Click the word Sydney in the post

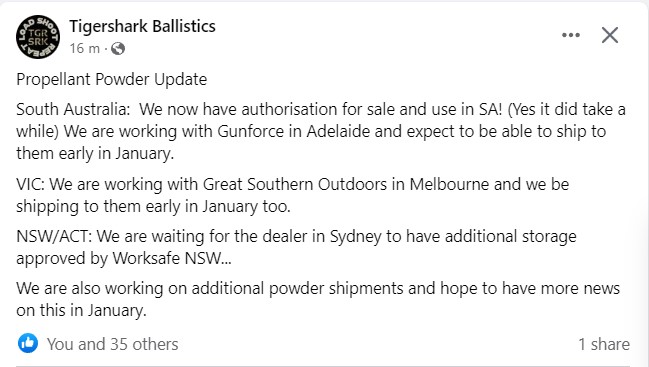pyautogui.click(x=355, y=237)
